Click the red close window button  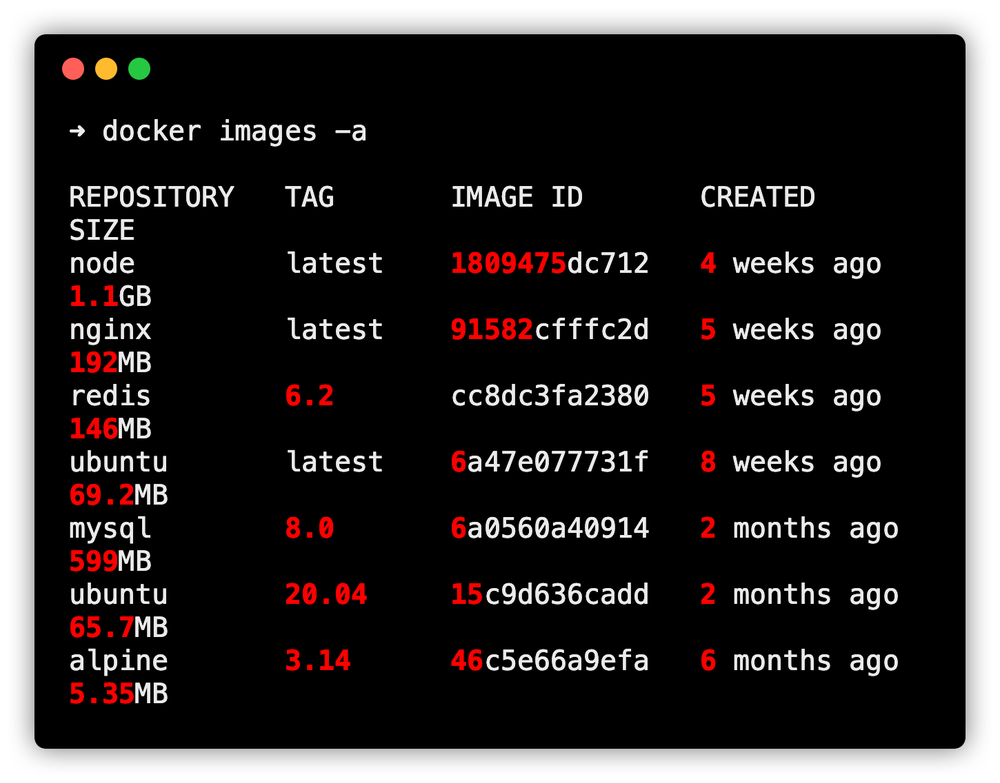73,68
